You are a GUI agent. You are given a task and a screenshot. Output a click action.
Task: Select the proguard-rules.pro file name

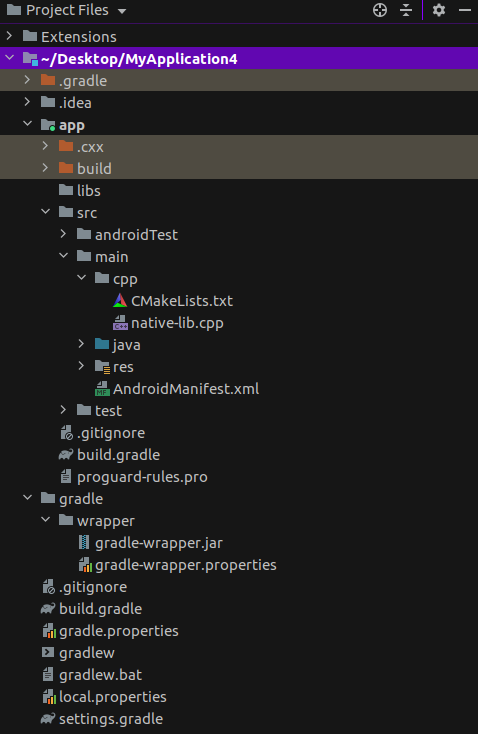point(142,477)
